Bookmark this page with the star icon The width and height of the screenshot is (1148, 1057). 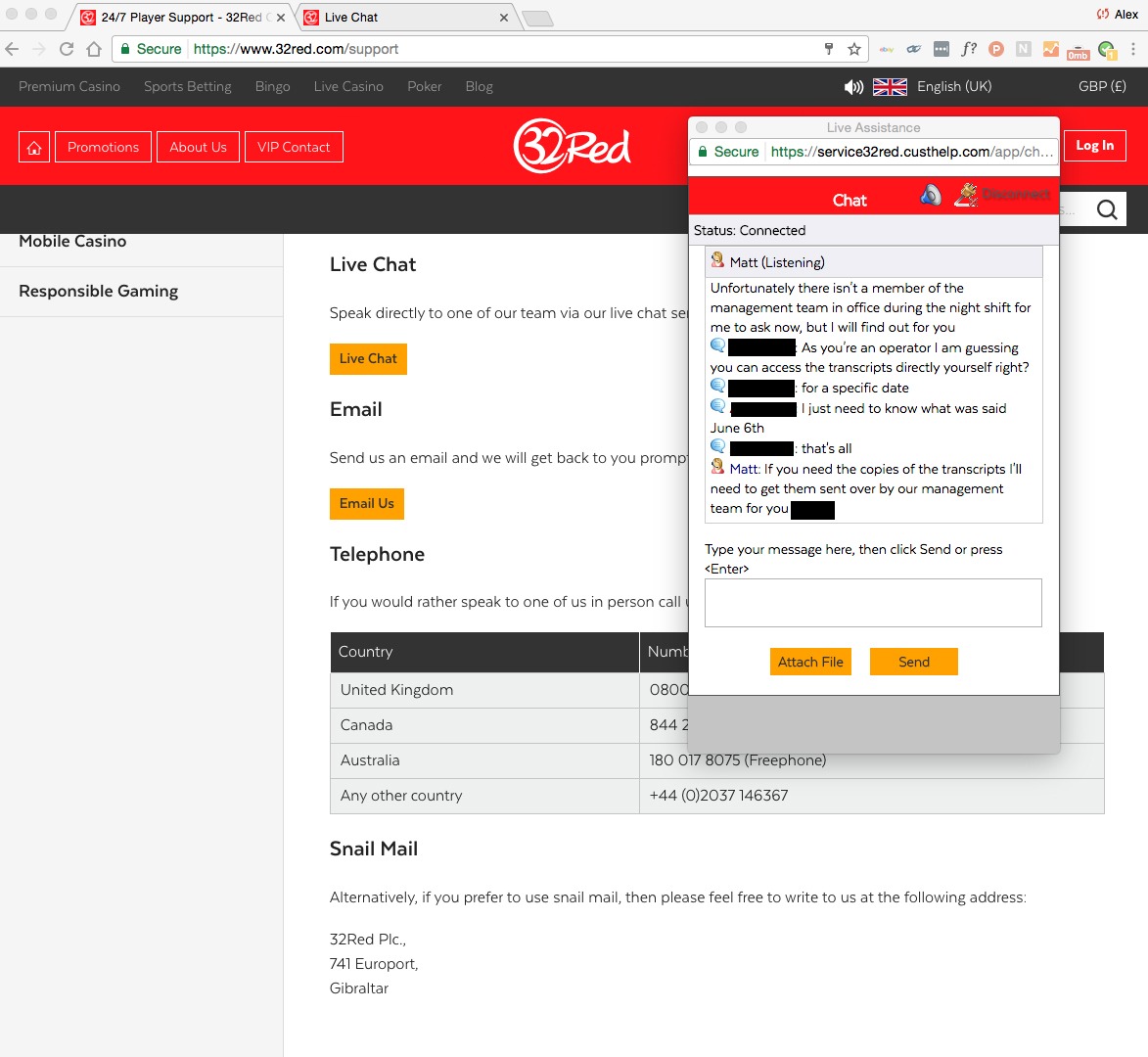(x=853, y=49)
